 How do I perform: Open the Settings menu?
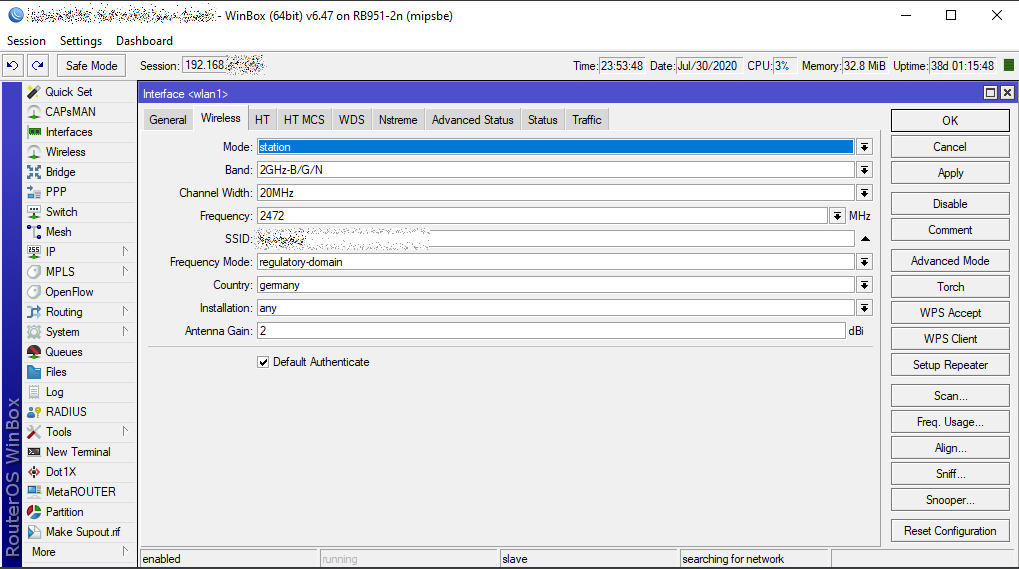click(81, 41)
